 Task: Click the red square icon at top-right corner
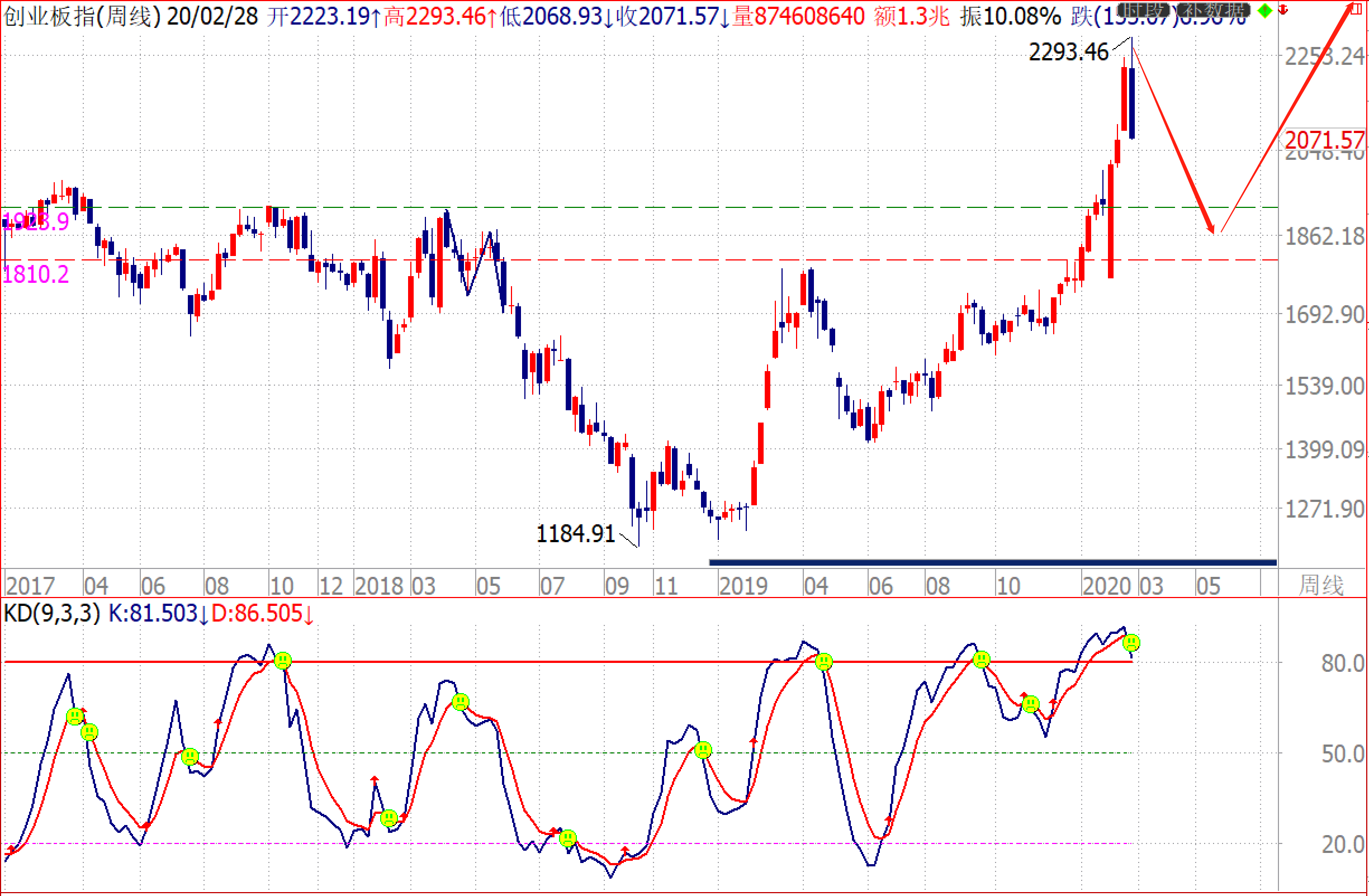point(1357,8)
